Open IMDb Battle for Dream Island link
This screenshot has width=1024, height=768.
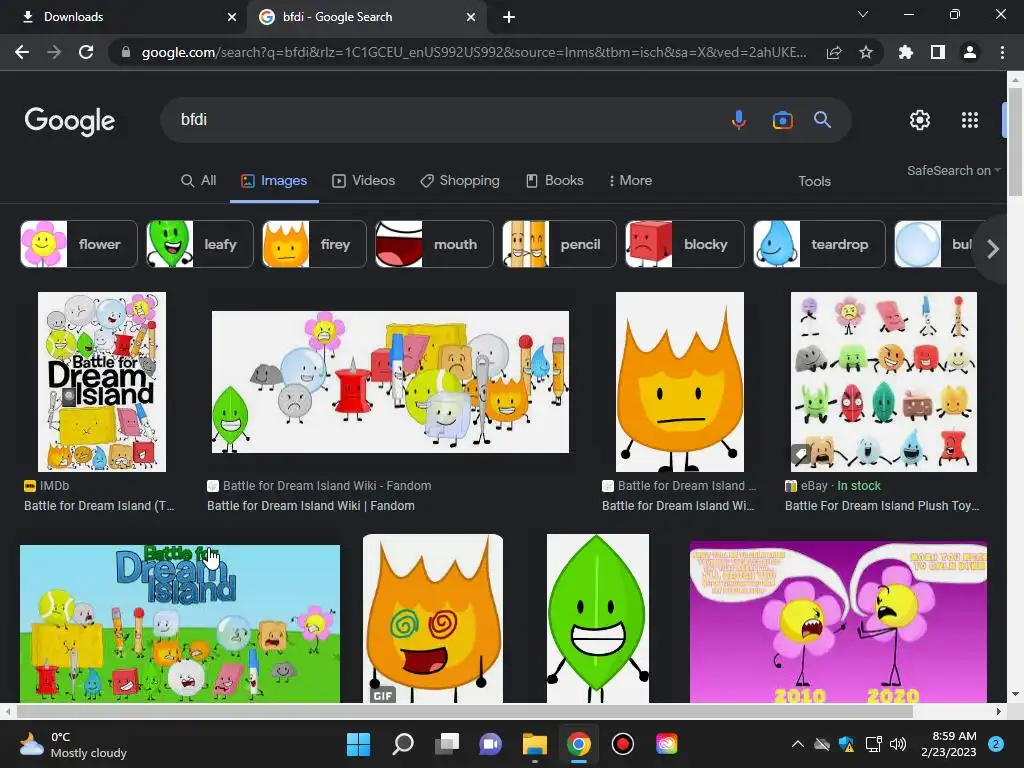99,505
